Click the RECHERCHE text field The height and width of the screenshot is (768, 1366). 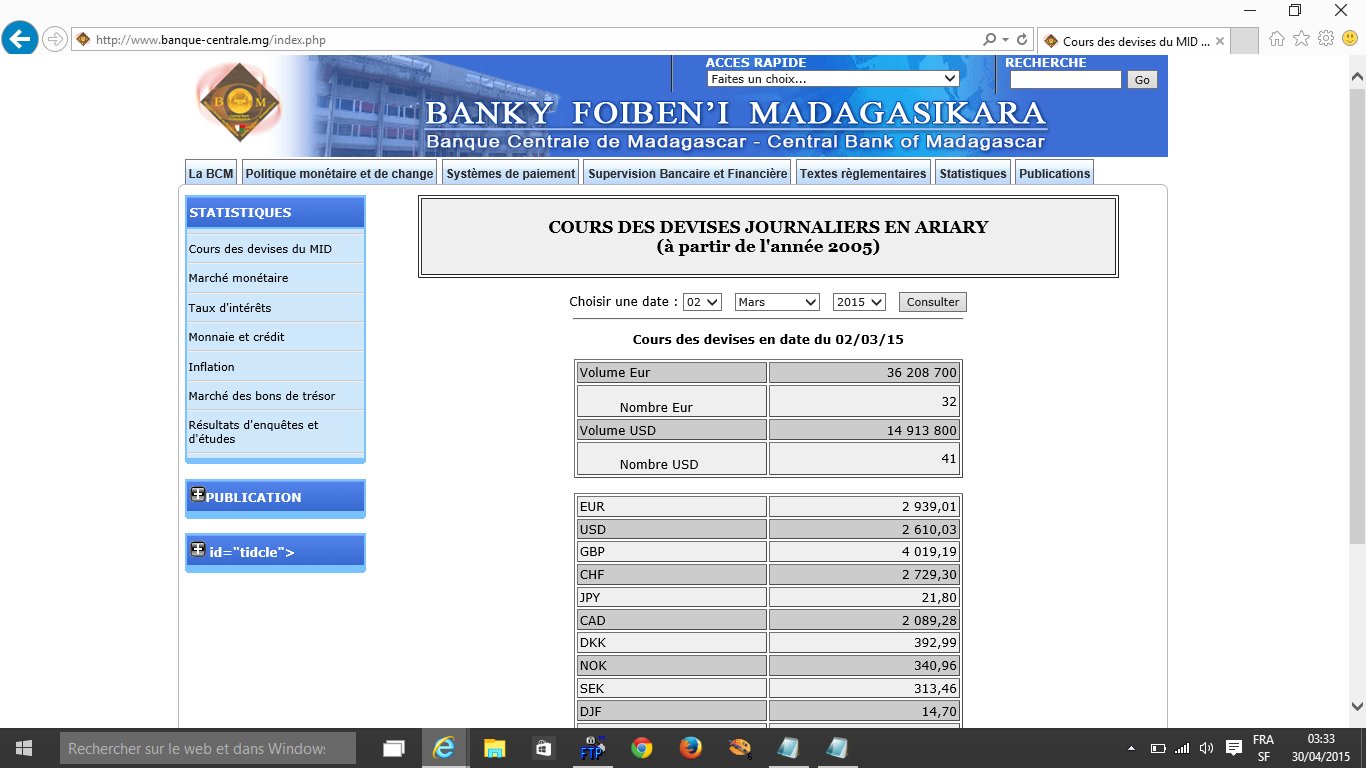(1065, 80)
